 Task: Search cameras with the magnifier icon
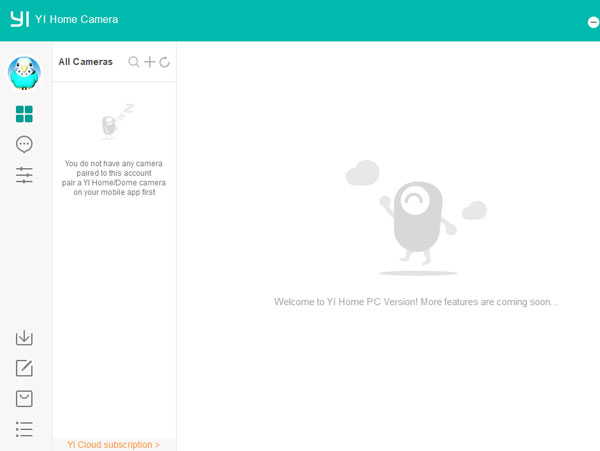134,62
